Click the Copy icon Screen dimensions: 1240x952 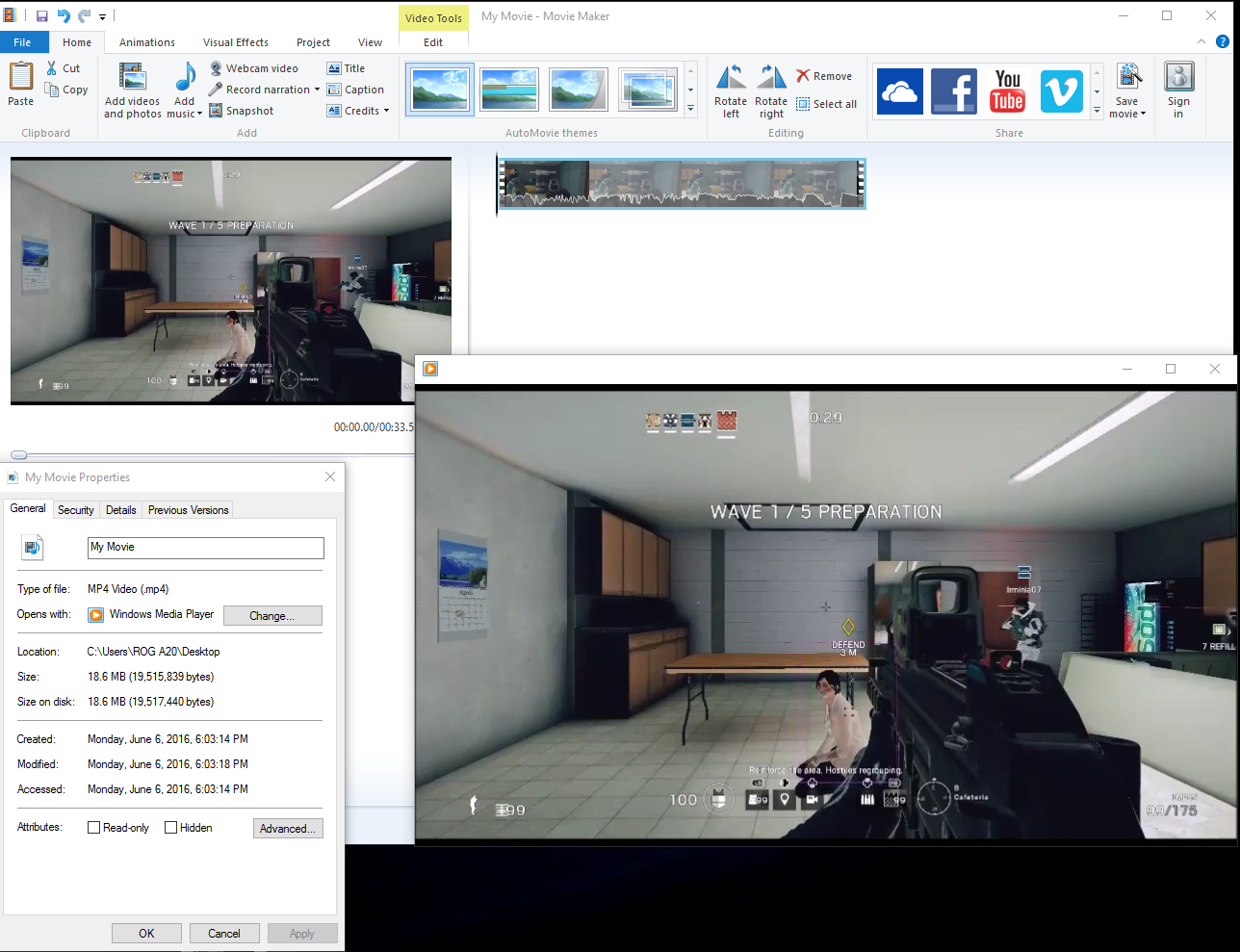pos(52,90)
